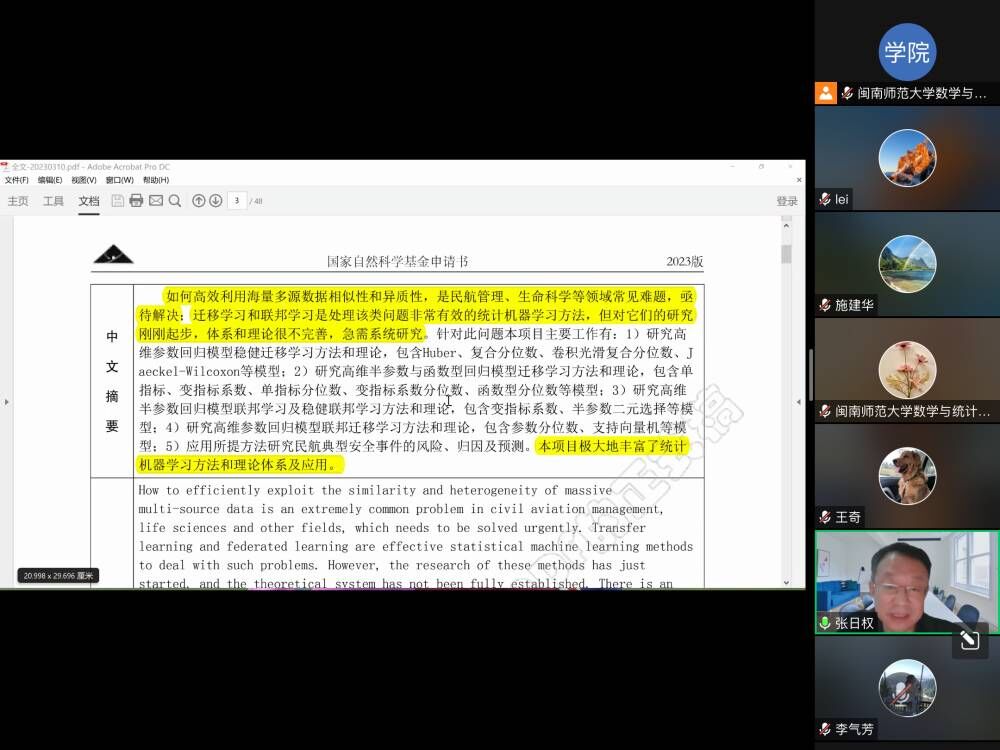Click the 登录 link
Image resolution: width=1000 pixels, height=750 pixels.
[x=786, y=200]
